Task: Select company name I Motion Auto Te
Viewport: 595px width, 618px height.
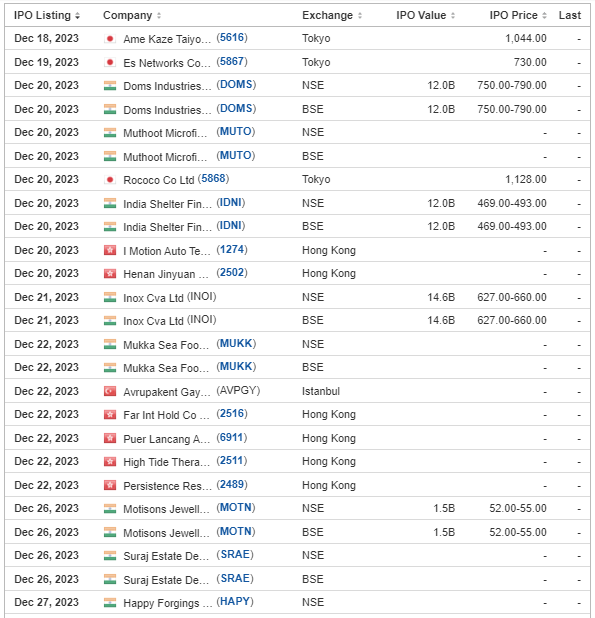Action: [x=167, y=251]
